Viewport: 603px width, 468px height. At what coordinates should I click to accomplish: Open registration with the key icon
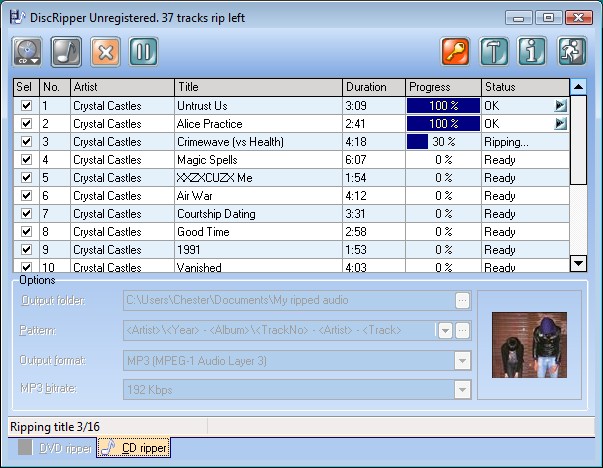point(456,51)
